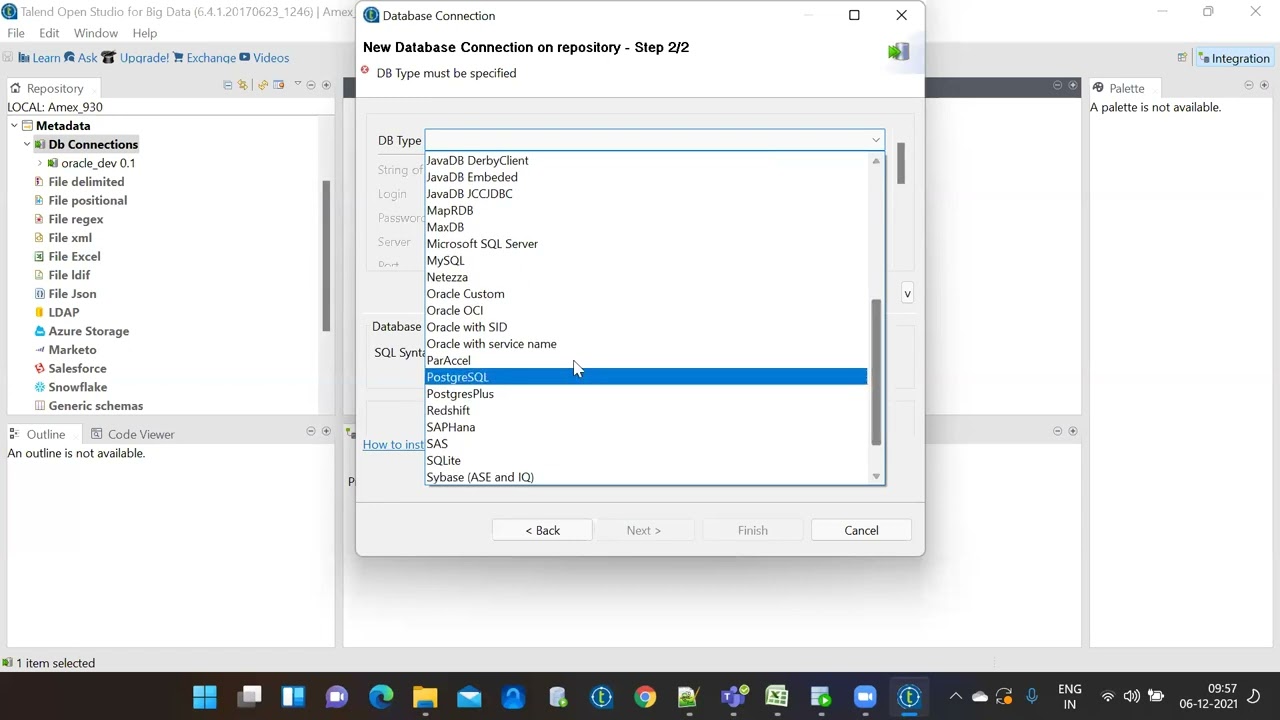Select MySQL in DB Type list
This screenshot has width=1280, height=720.
click(646, 260)
